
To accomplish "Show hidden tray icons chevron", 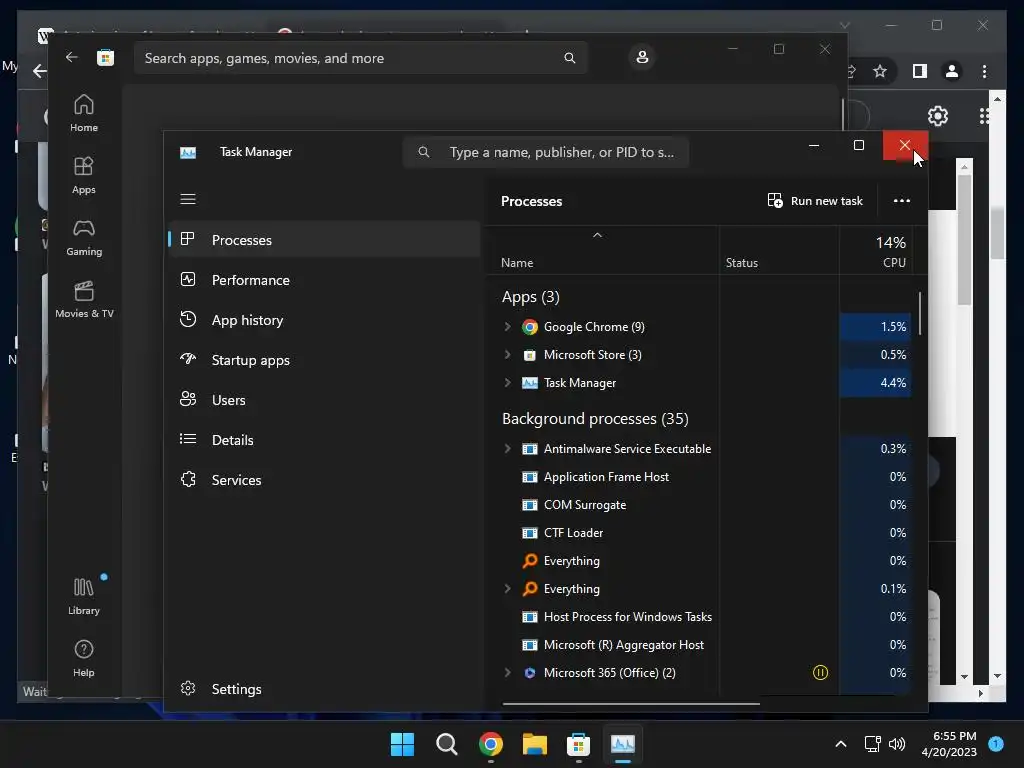I will [x=840, y=744].
